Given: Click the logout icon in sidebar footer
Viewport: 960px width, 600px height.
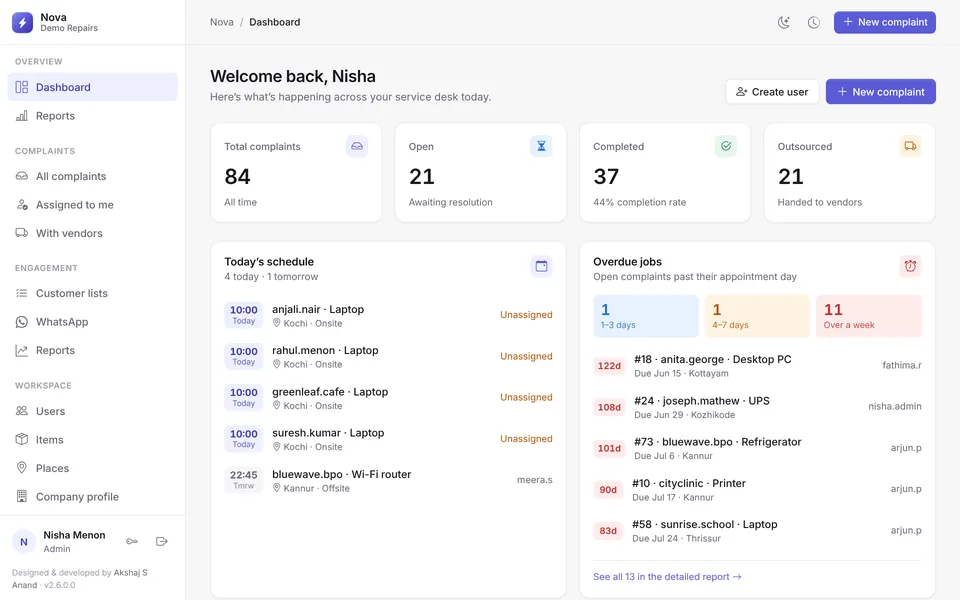Looking at the screenshot, I should point(162,541).
